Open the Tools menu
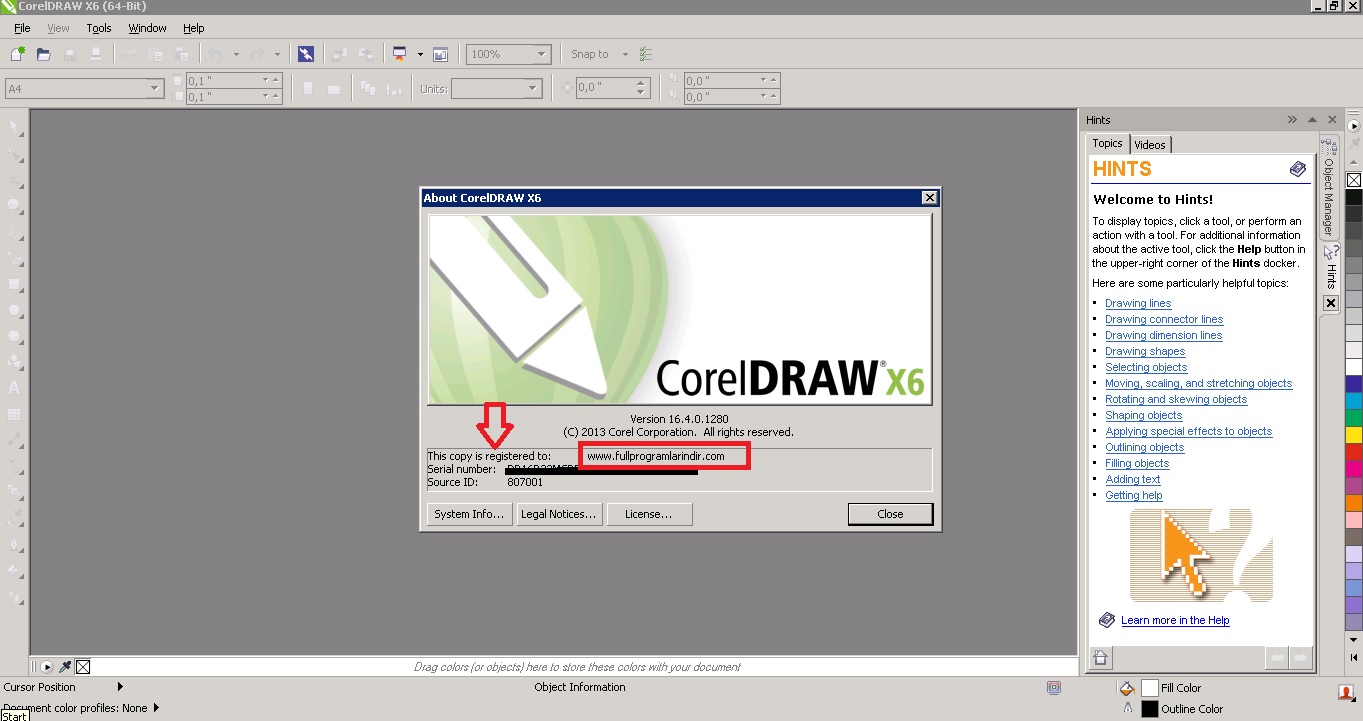Viewport: 1363px width, 721px height. click(x=99, y=28)
